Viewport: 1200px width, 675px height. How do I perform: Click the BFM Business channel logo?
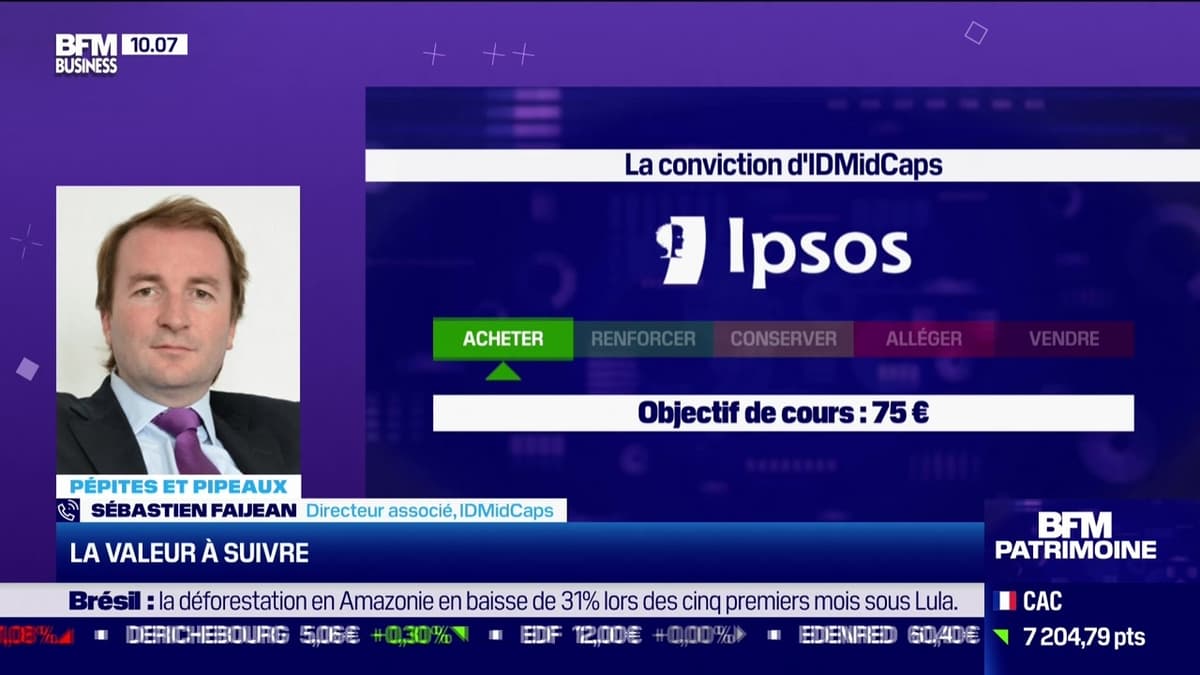tap(87, 54)
